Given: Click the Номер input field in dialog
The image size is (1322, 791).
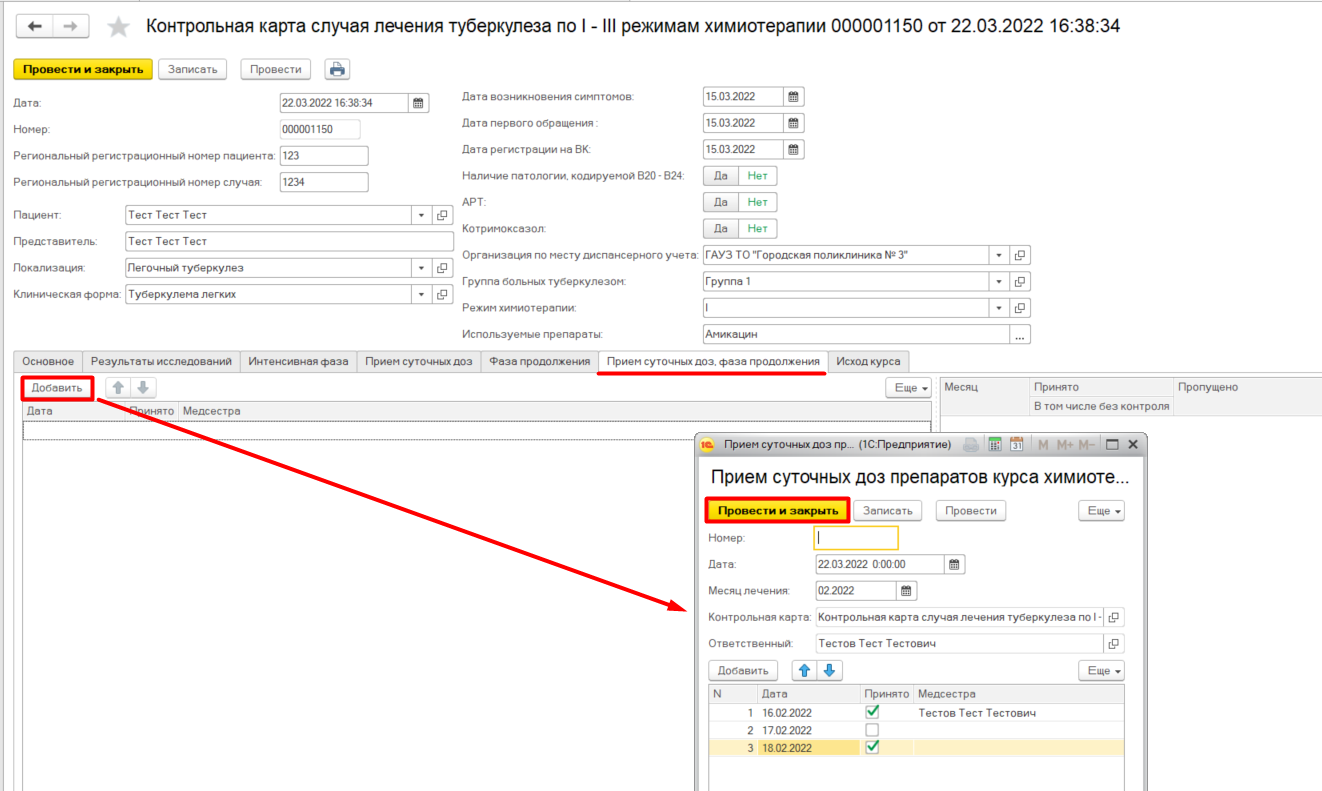Looking at the screenshot, I should [856, 538].
